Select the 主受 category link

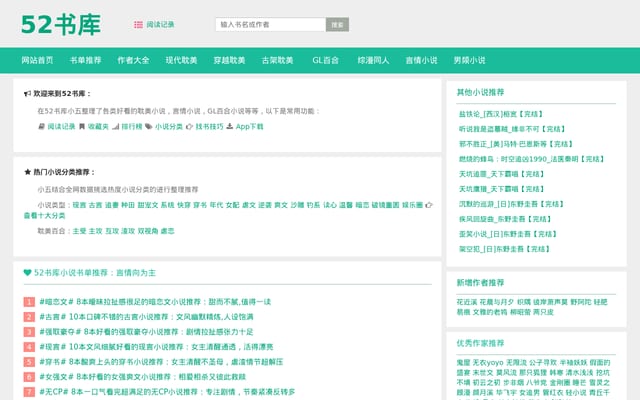(x=79, y=231)
